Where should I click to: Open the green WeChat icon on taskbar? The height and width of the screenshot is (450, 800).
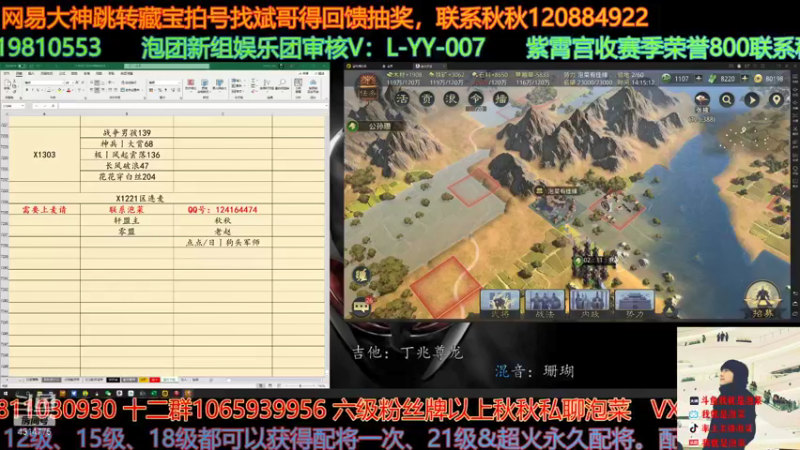[108, 394]
